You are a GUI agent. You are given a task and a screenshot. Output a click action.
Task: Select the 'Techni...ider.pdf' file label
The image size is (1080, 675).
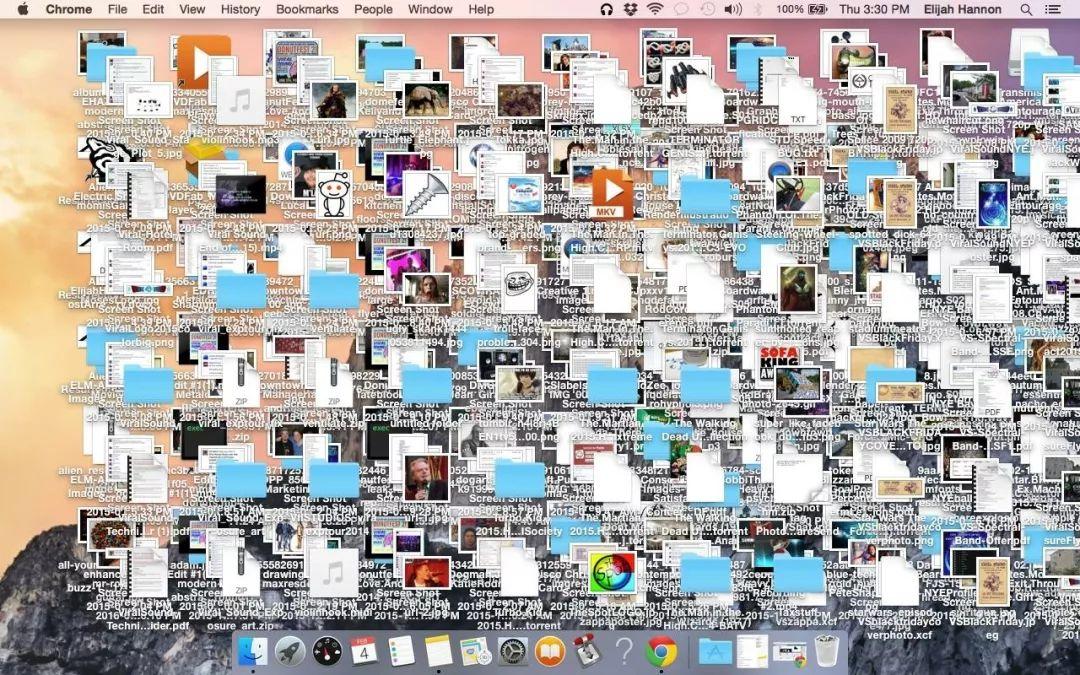point(147,625)
